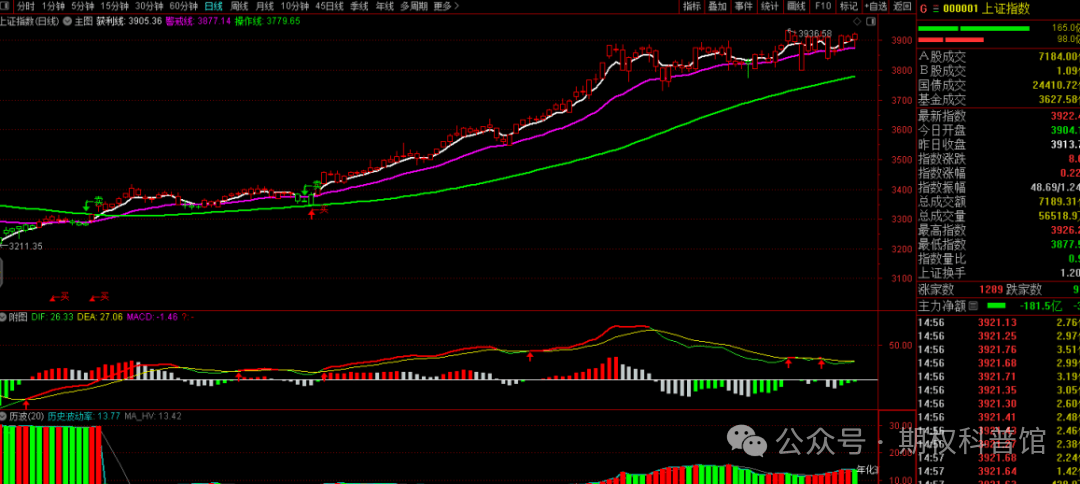The width and height of the screenshot is (1080, 484).
Task: Click the 画线 drawing tools button
Action: pyautogui.click(x=796, y=6)
